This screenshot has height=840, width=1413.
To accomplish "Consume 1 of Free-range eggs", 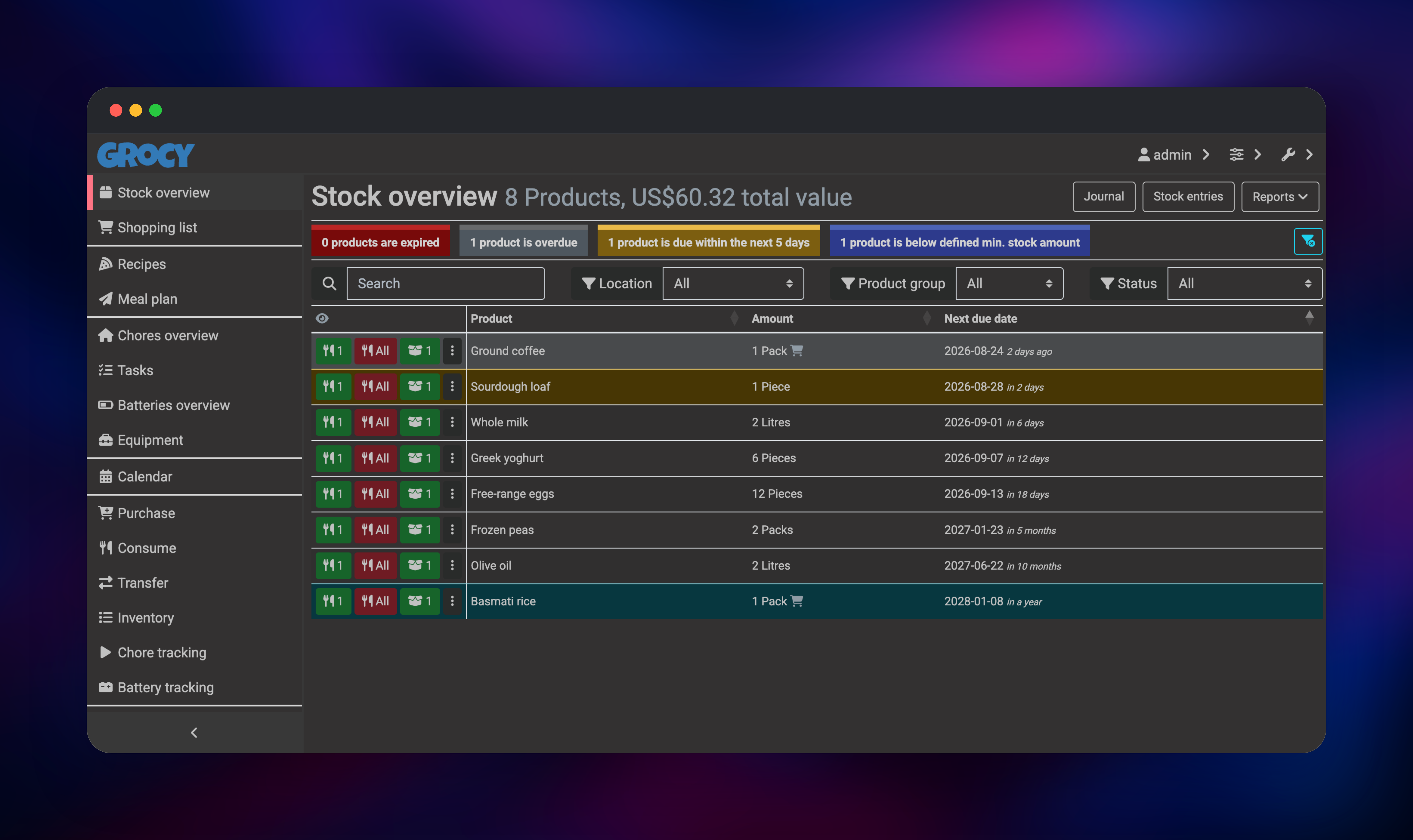I will [x=333, y=494].
